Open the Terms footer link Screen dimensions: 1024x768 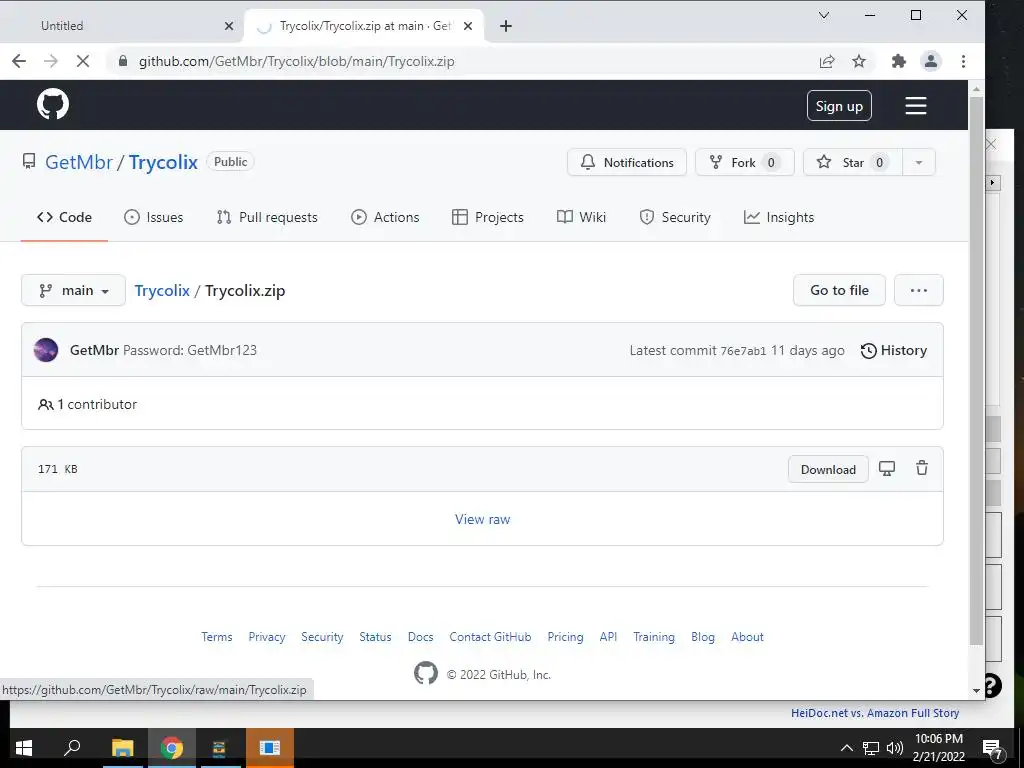217,637
